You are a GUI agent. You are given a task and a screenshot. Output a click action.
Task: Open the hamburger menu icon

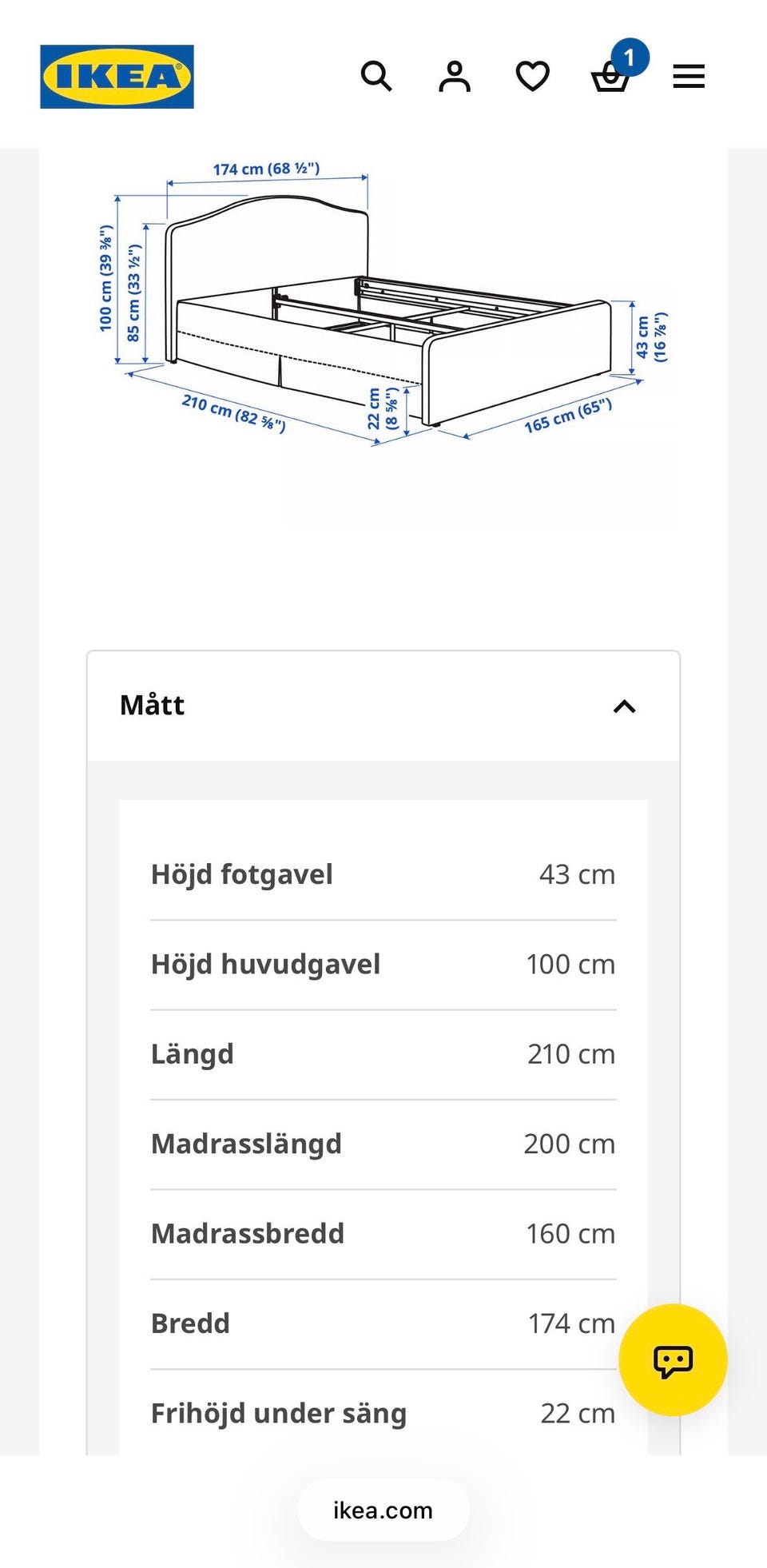pos(689,77)
